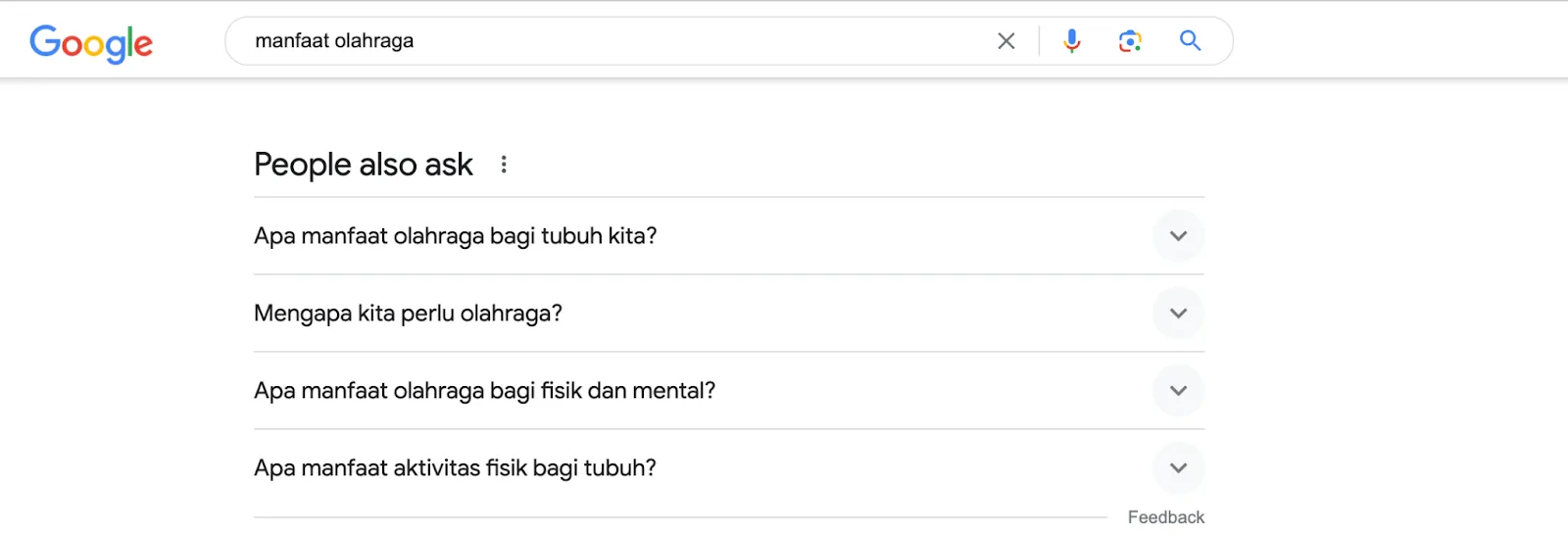Click the divider between clear and microphone icons
This screenshot has height=537, width=1568.
1039,41
